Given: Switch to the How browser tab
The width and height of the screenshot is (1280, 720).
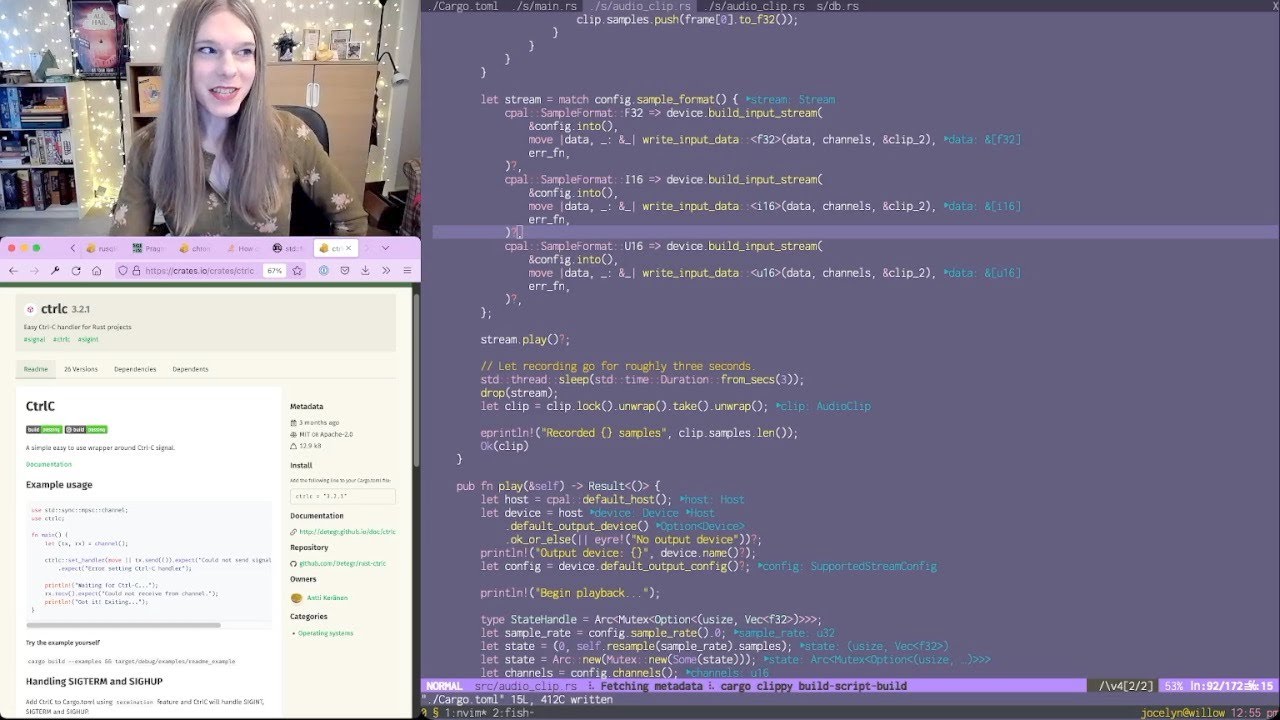Looking at the screenshot, I should coord(242,248).
